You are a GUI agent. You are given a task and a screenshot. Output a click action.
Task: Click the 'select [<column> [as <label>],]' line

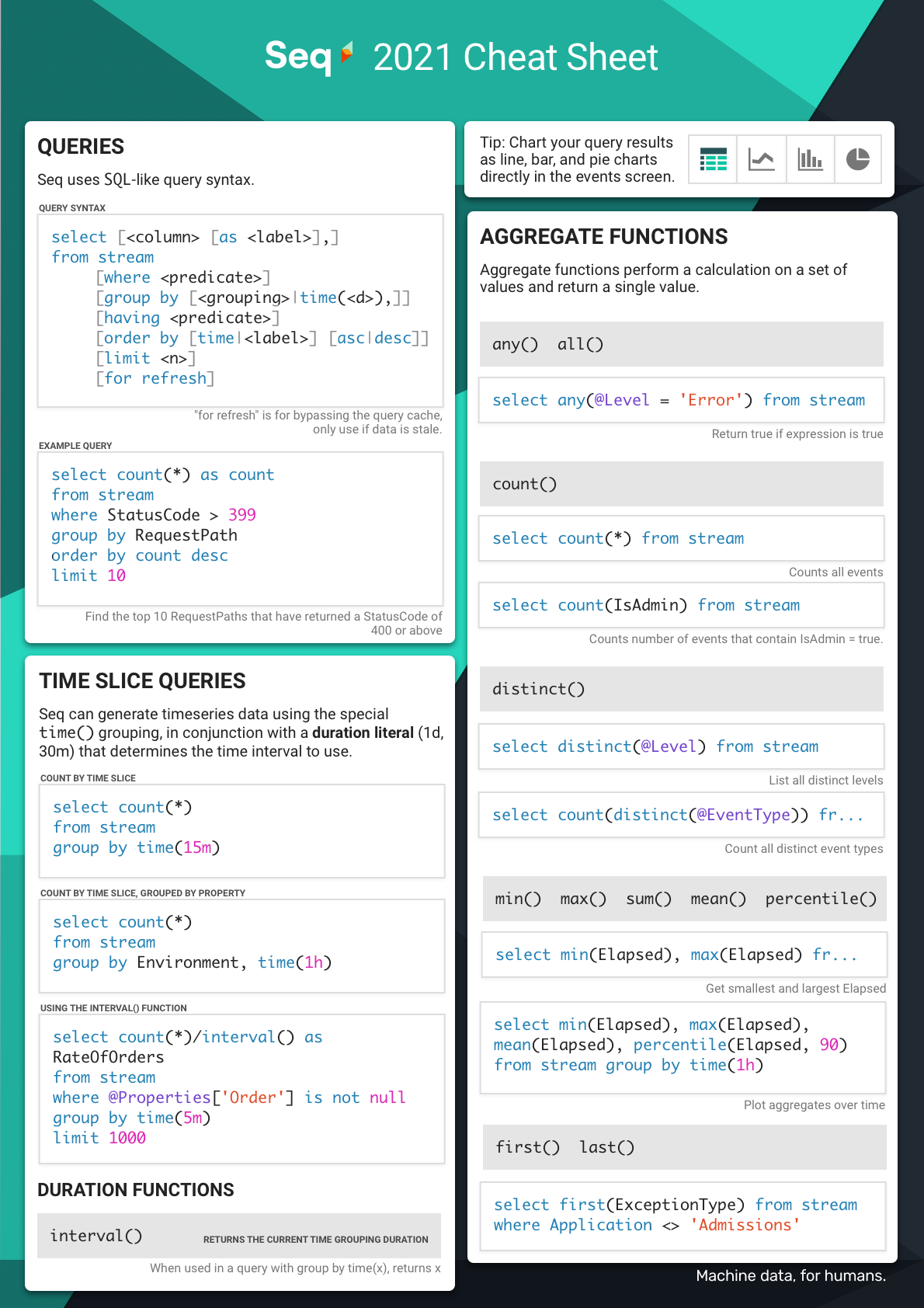tap(195, 237)
